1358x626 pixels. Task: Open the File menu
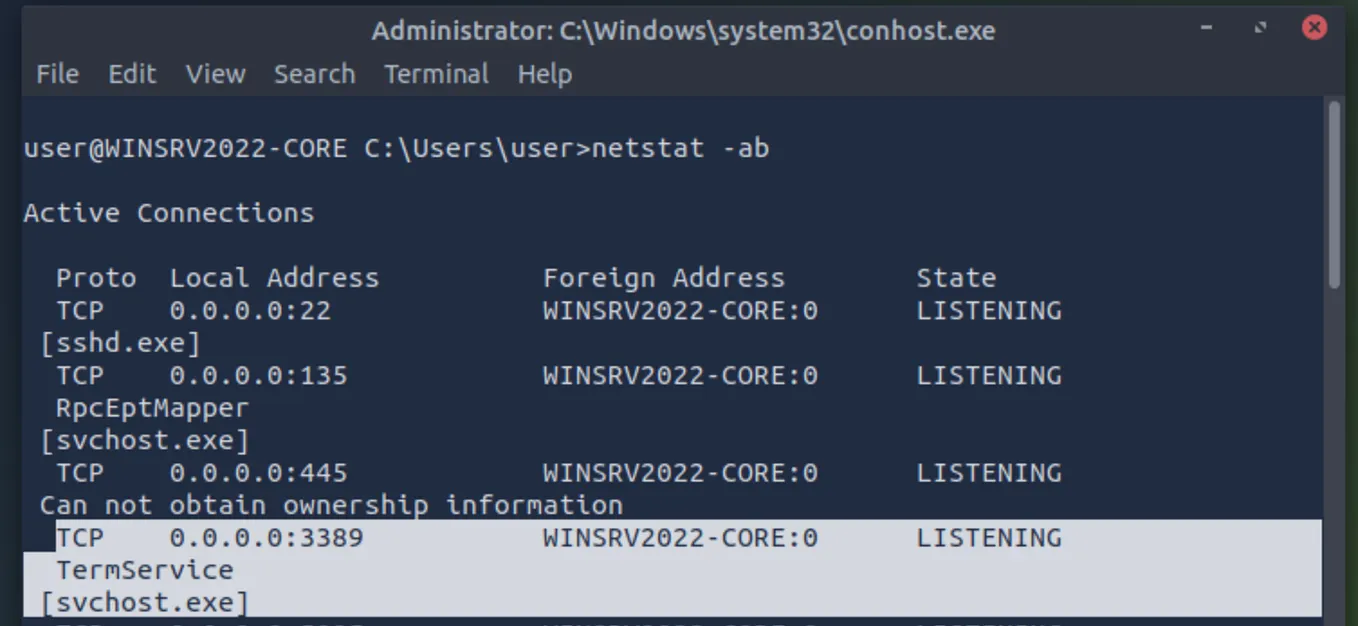click(57, 73)
